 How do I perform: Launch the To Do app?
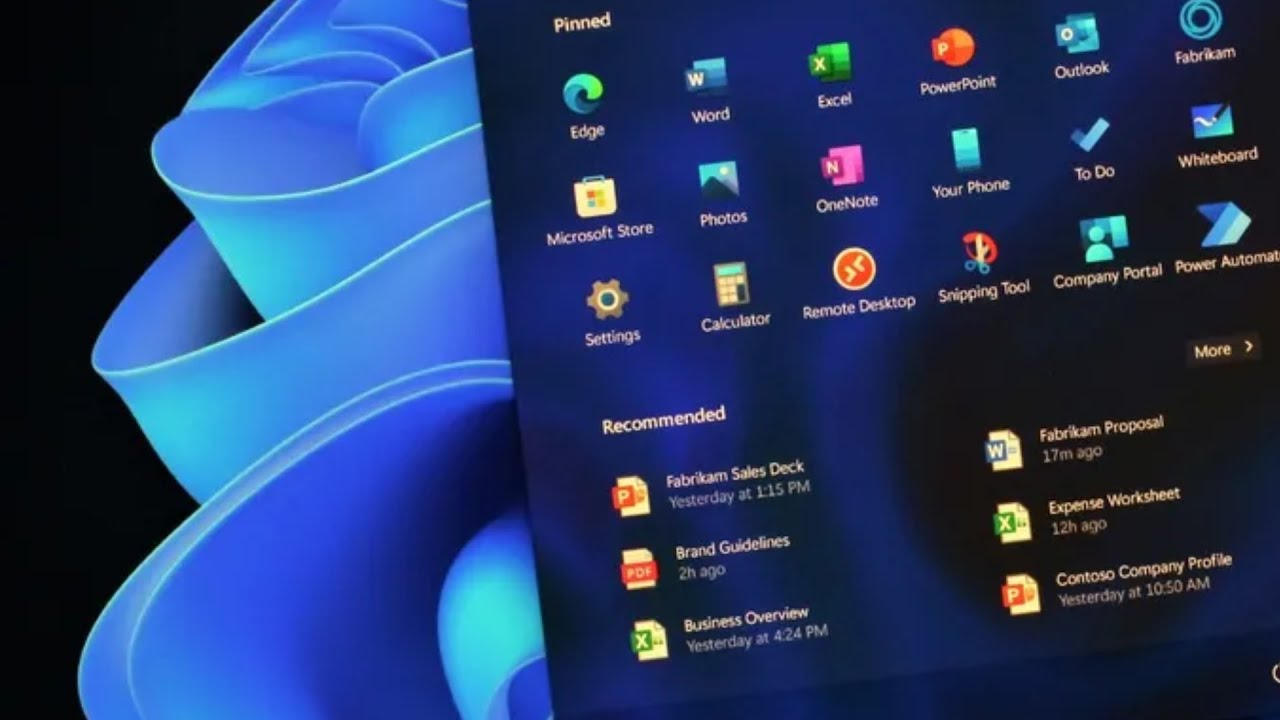1090,135
